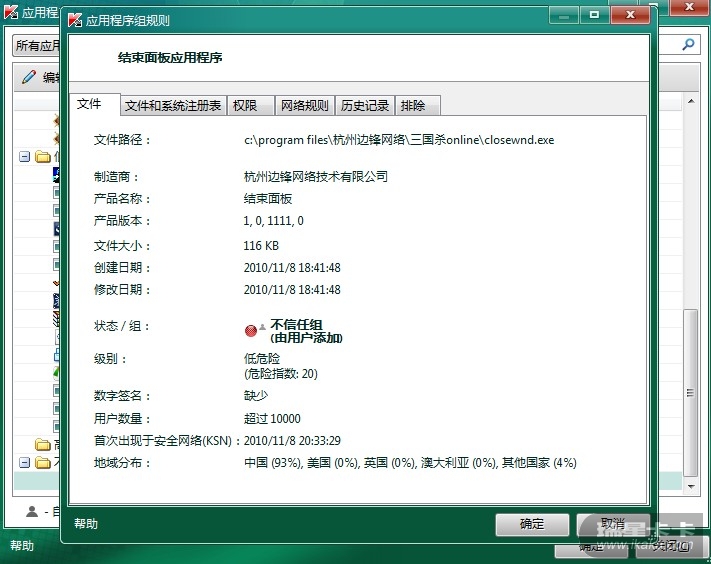Screen dimensions: 711x564
Task: Select the 文件 tab
Action: click(x=95, y=104)
